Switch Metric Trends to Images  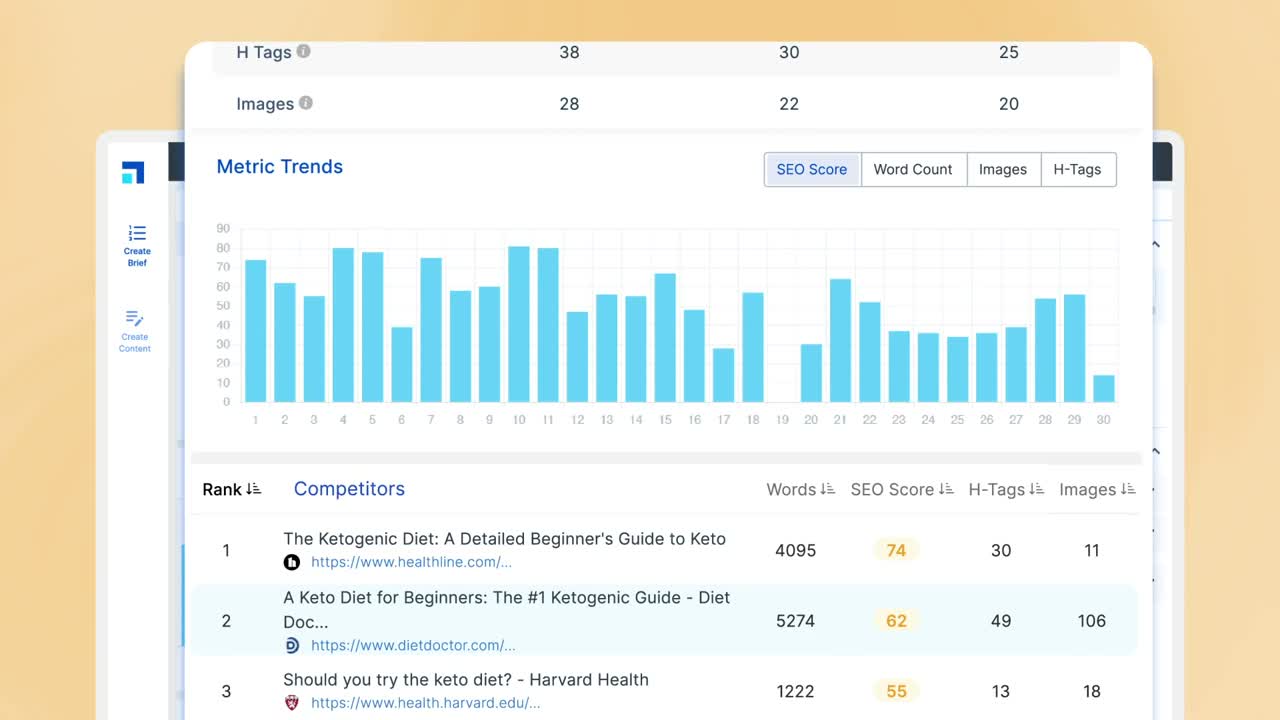(x=1003, y=169)
